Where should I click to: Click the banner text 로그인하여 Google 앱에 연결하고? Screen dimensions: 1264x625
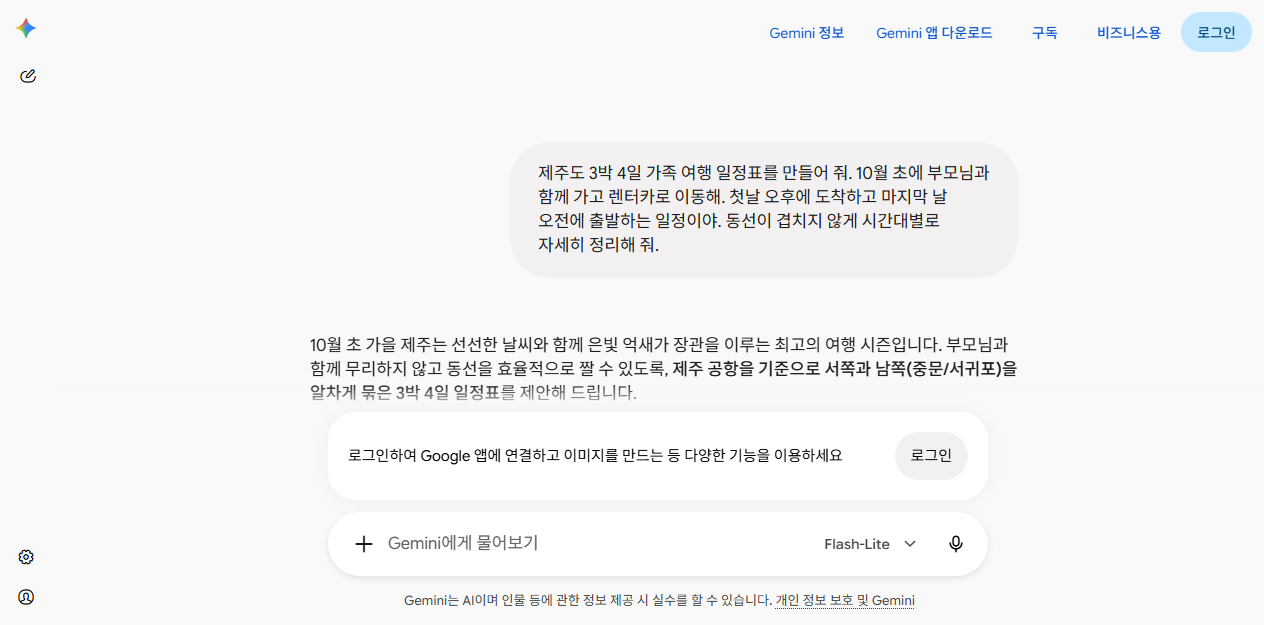pyautogui.click(x=595, y=456)
